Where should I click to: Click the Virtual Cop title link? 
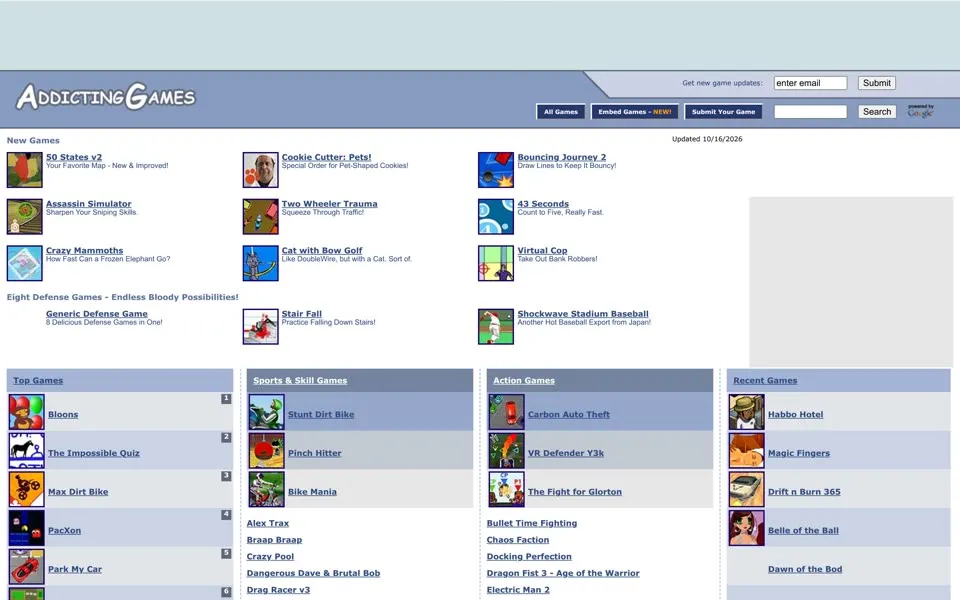point(542,250)
